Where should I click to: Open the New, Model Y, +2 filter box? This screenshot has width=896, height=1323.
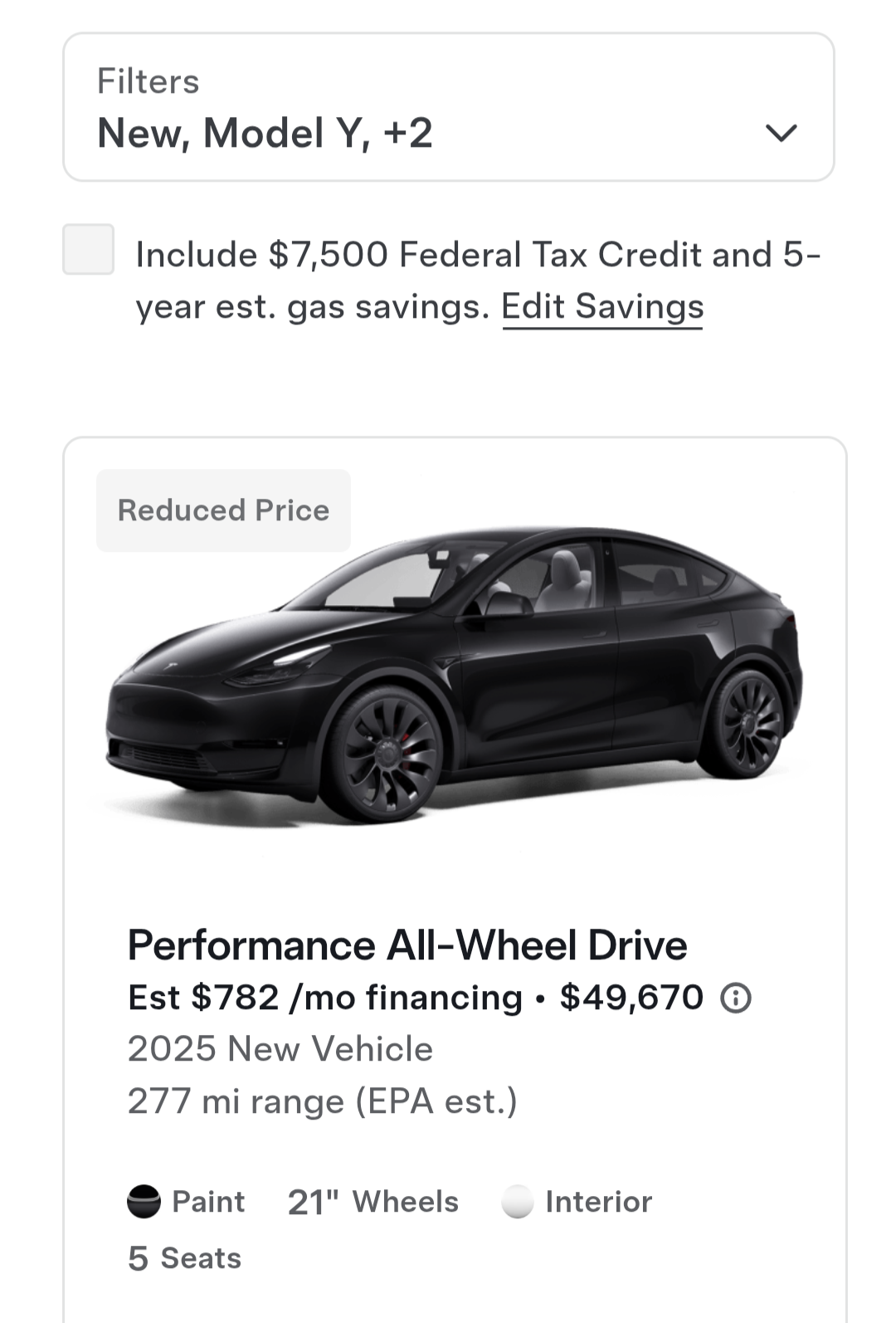pyautogui.click(x=449, y=107)
